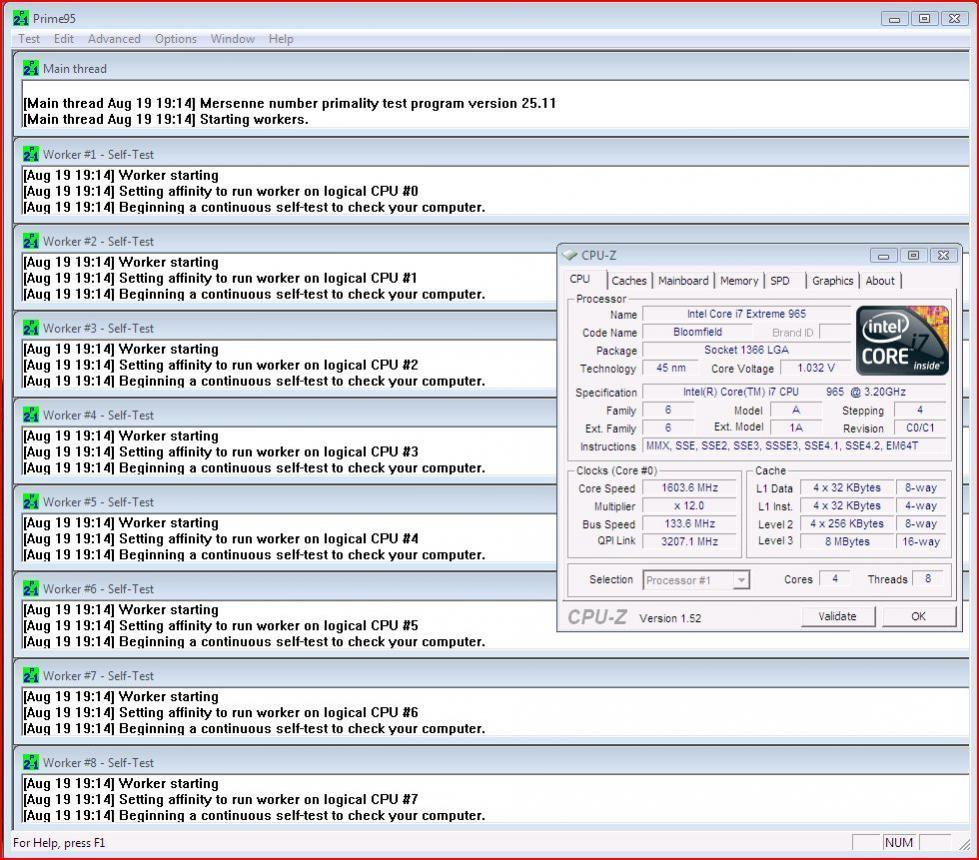Click the Instructions field listing MMX, SSE
The width and height of the screenshot is (979, 860).
tap(794, 446)
